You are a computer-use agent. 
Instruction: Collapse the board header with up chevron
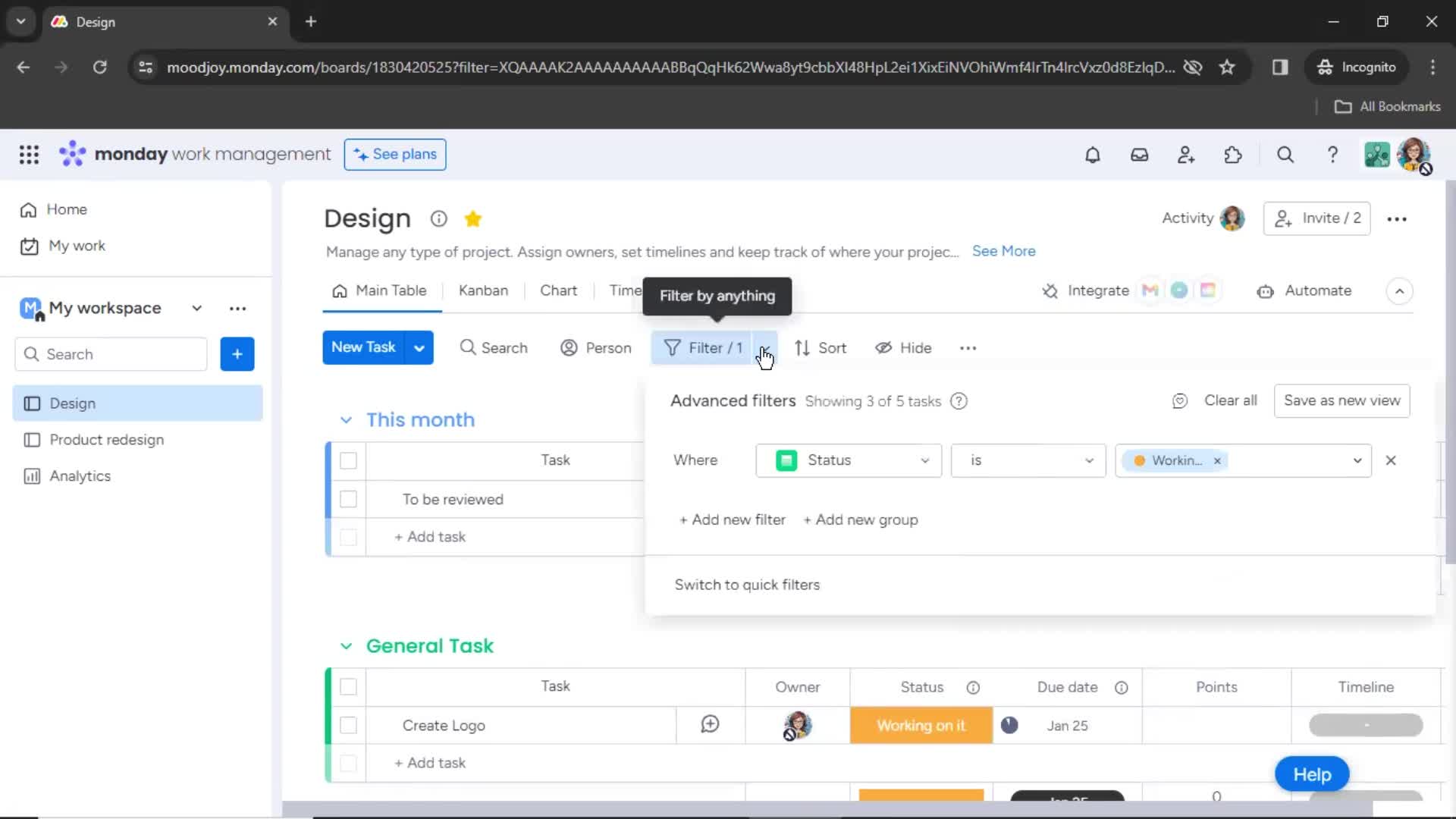coord(1399,291)
